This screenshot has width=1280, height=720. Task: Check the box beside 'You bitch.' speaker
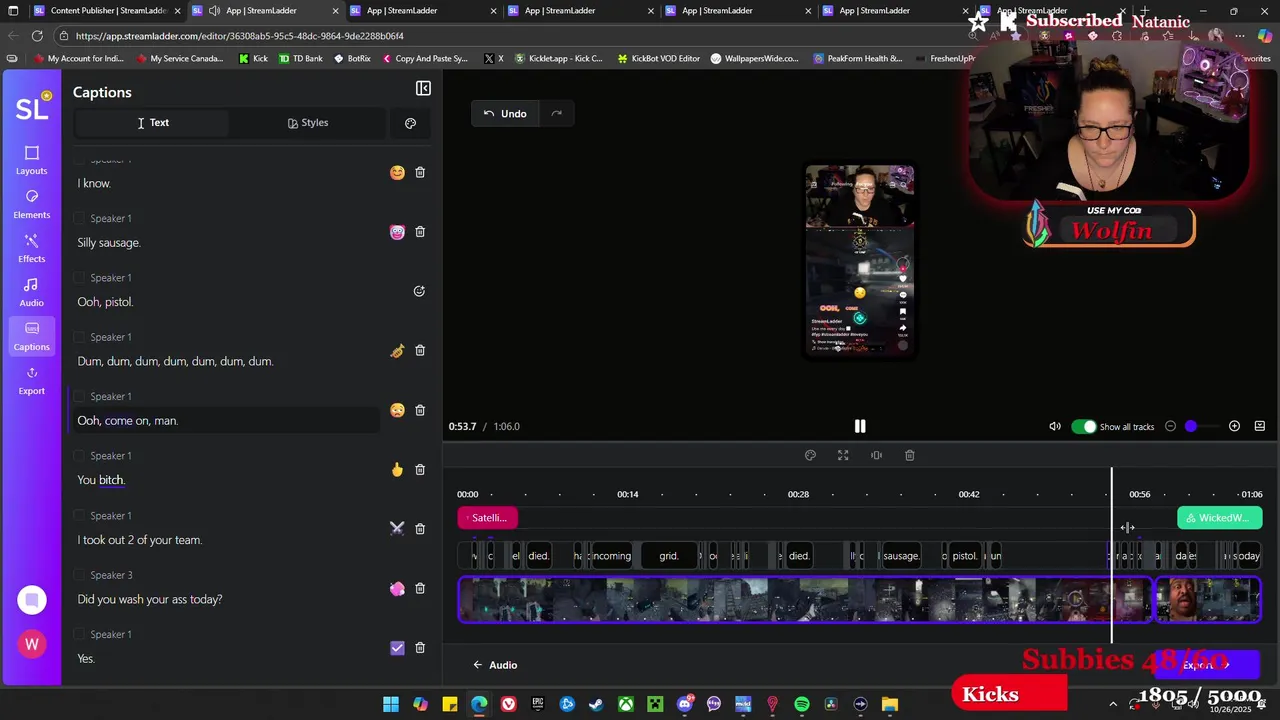click(x=80, y=456)
